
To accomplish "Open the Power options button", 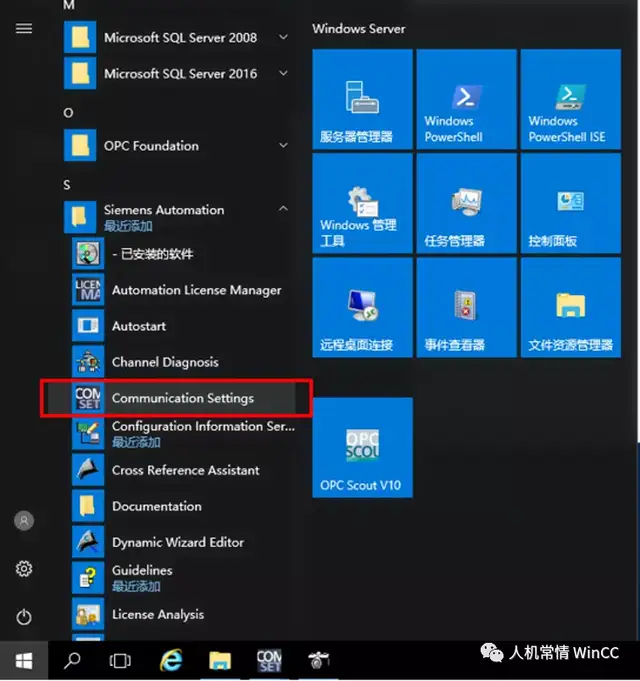I will pyautogui.click(x=24, y=617).
